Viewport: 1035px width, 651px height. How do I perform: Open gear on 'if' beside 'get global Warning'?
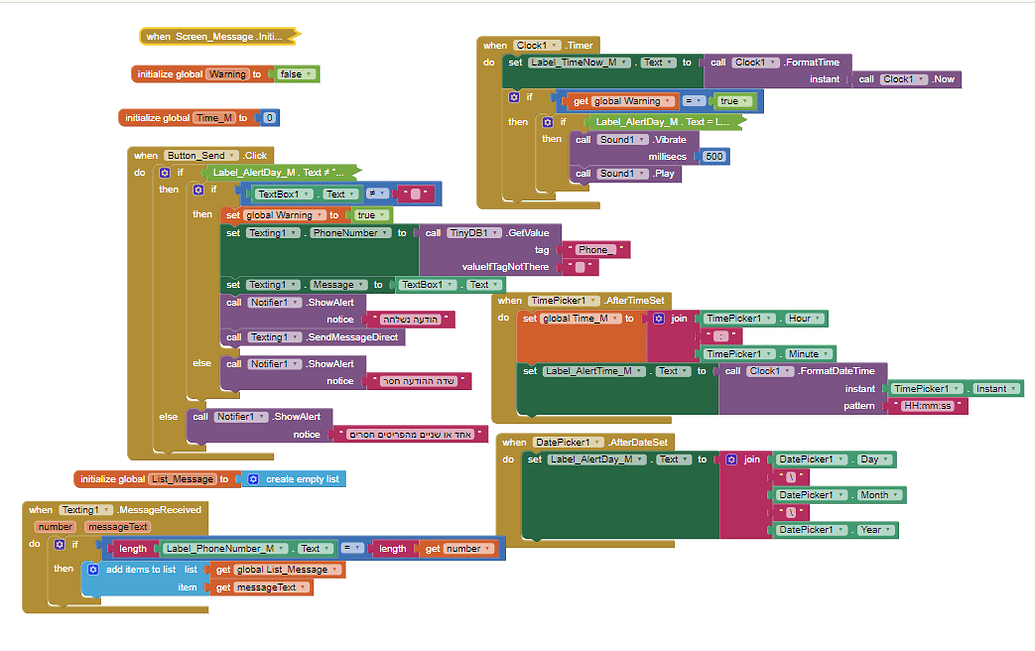514,97
